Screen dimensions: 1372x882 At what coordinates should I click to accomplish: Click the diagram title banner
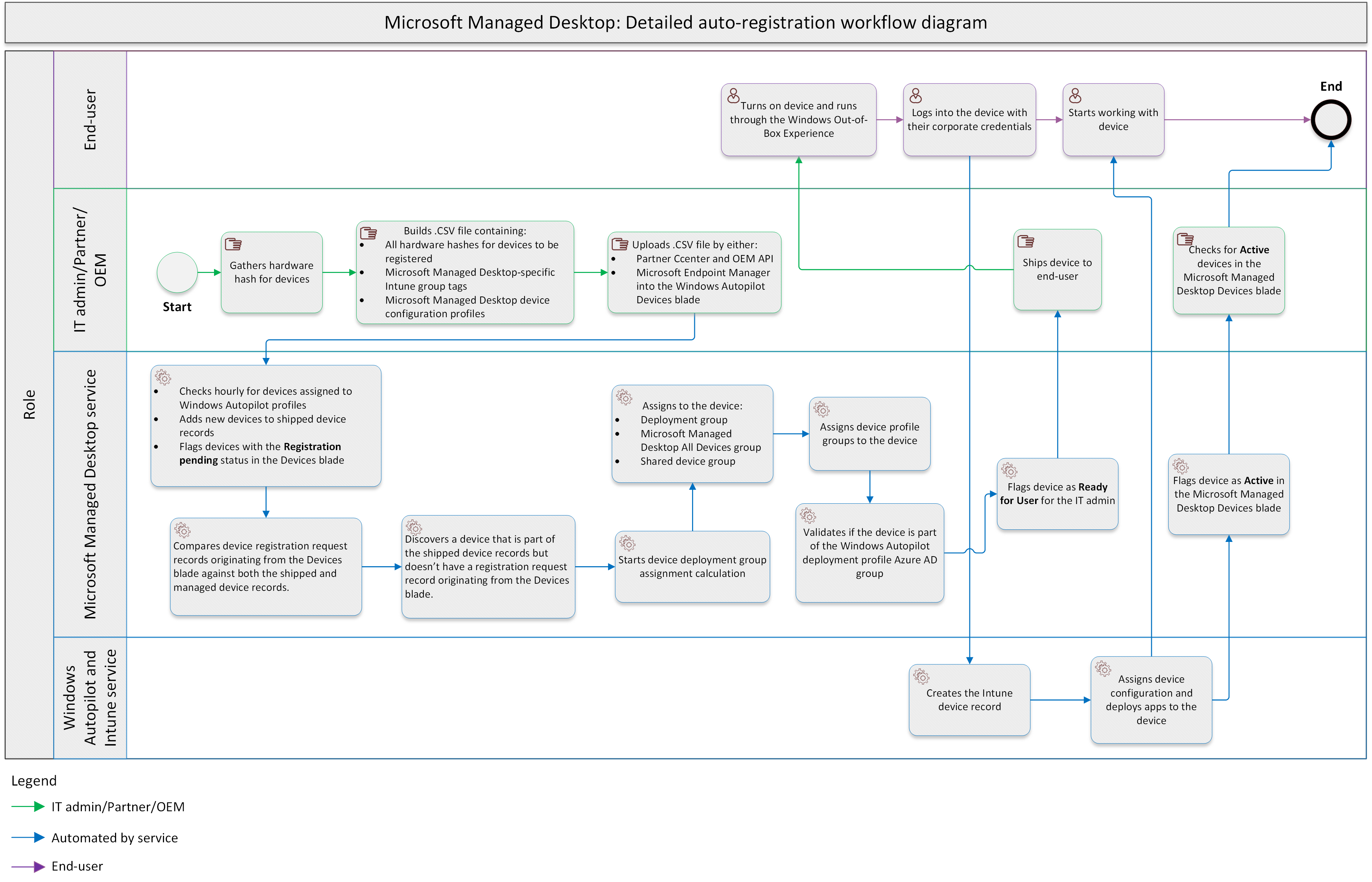coord(686,23)
